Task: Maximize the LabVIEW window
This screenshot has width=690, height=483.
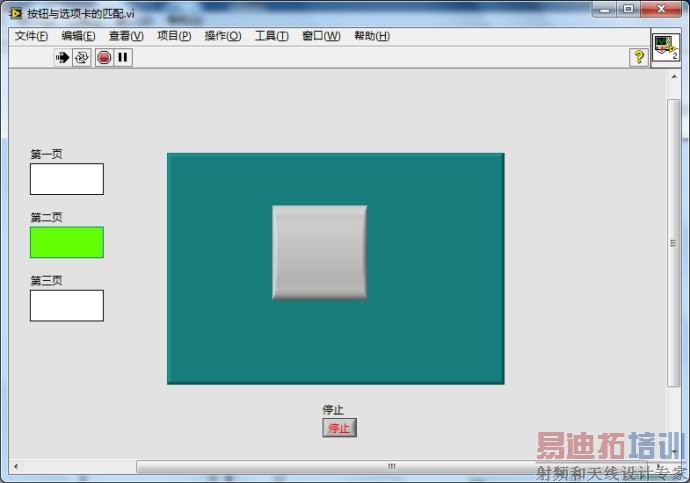Action: pyautogui.click(x=628, y=9)
